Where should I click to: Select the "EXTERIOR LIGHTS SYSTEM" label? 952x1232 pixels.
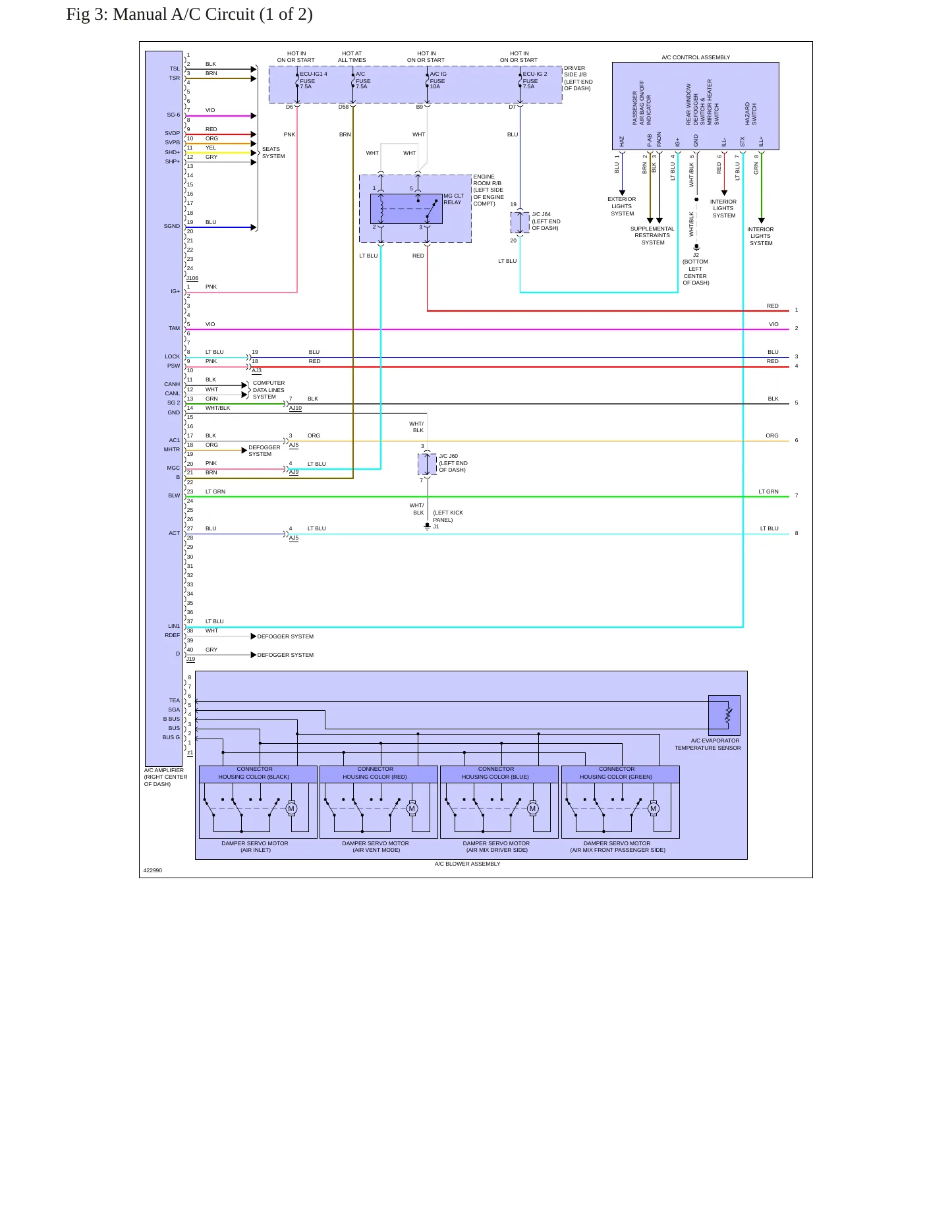coord(622,206)
